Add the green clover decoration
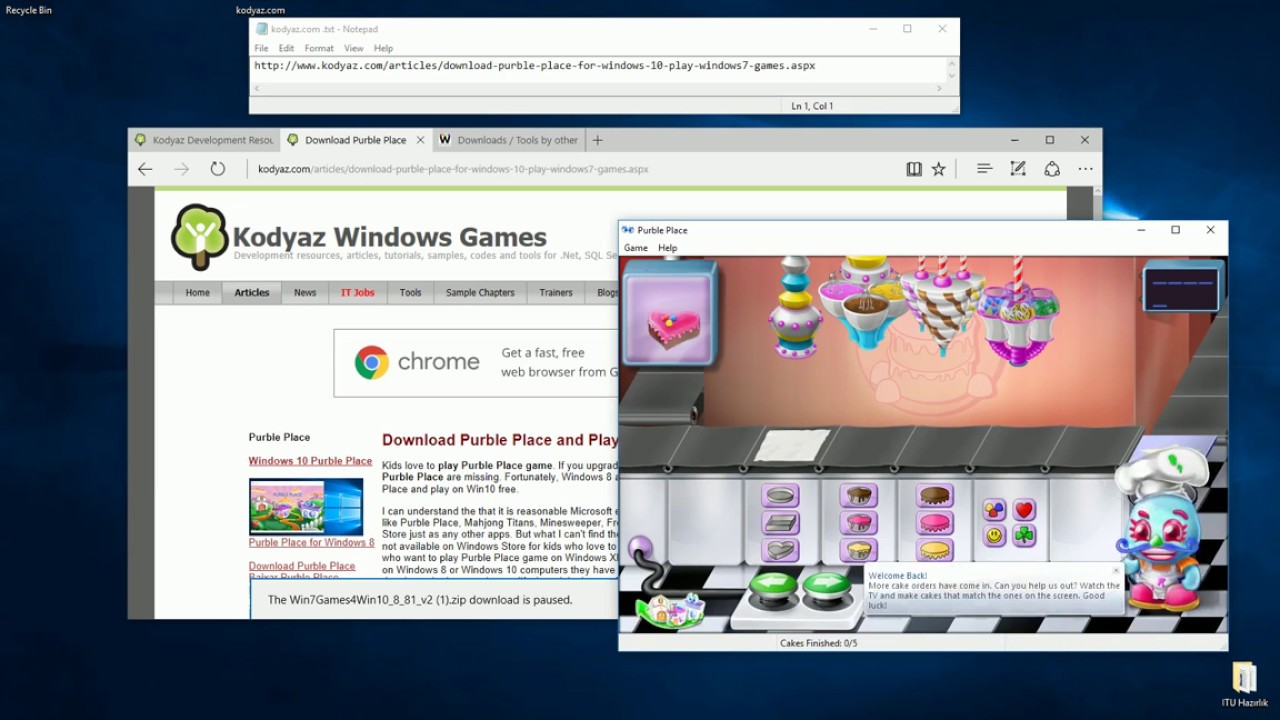 point(1023,536)
